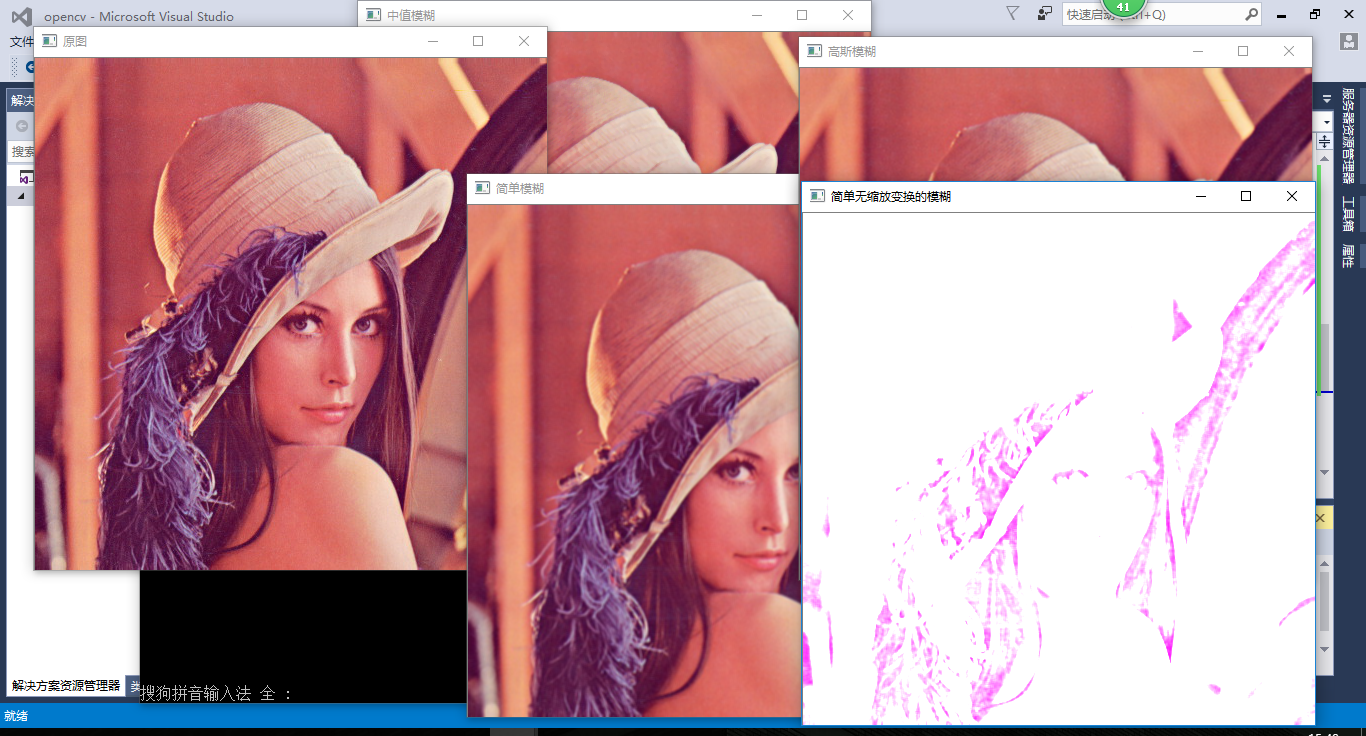Maximize the 中值模糊 window

pyautogui.click(x=802, y=15)
